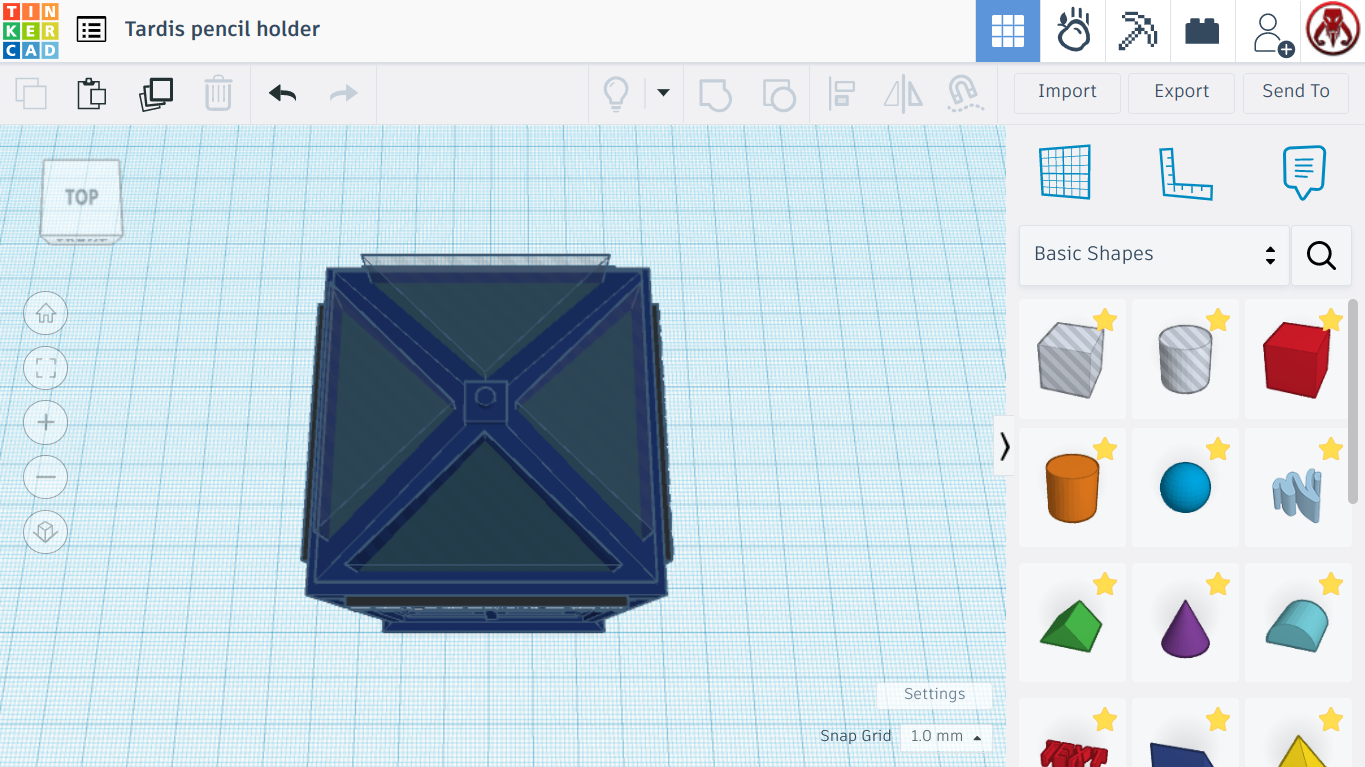The image size is (1365, 767).
Task: Open the user profile avatar
Action: (x=1332, y=30)
